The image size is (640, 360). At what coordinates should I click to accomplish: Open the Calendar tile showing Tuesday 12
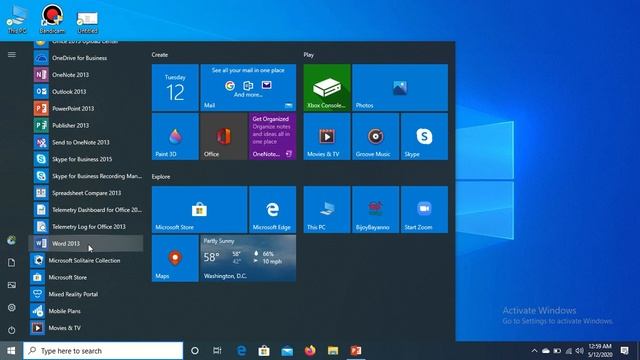click(x=175, y=87)
